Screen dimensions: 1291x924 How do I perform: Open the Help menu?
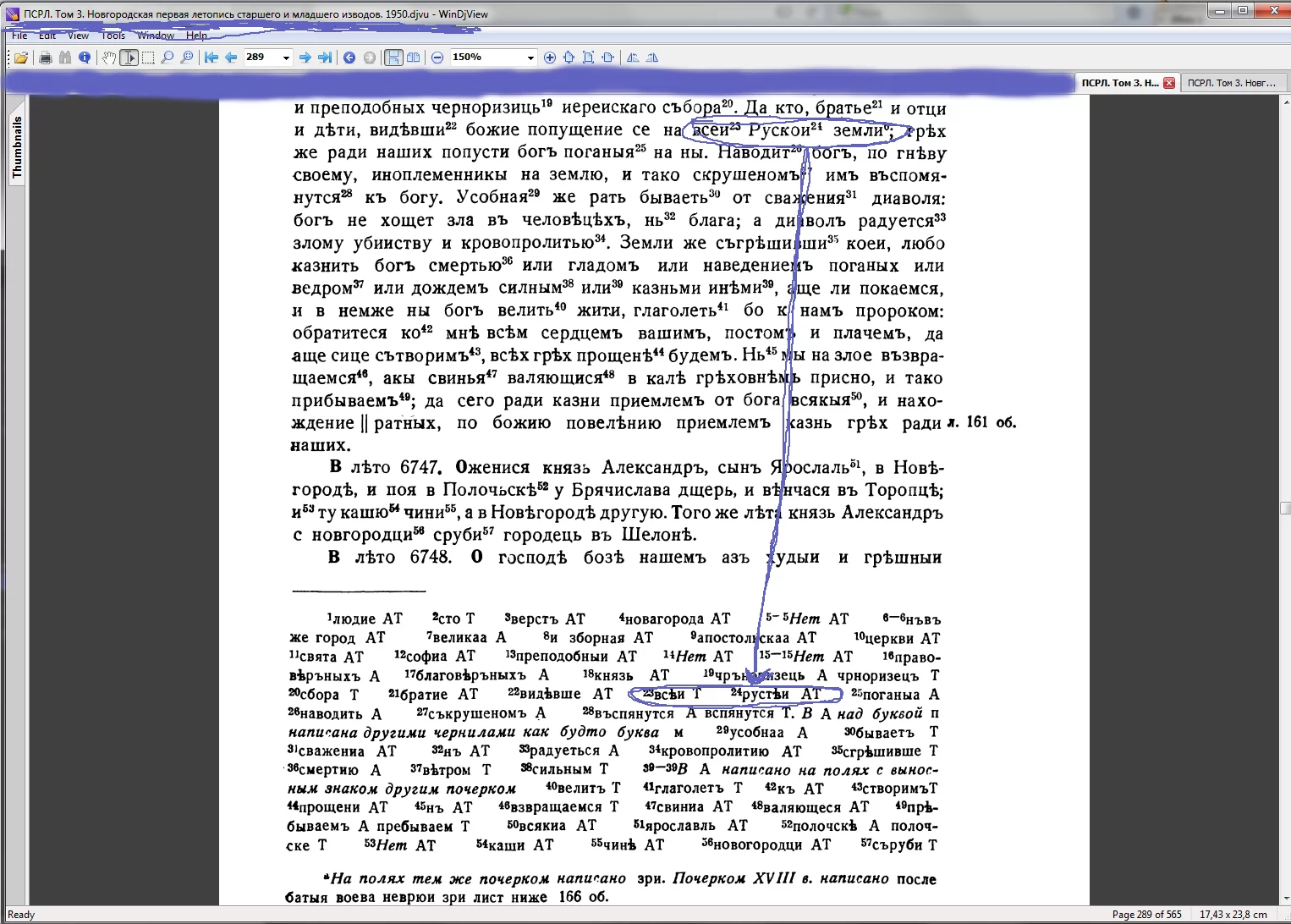(x=196, y=36)
